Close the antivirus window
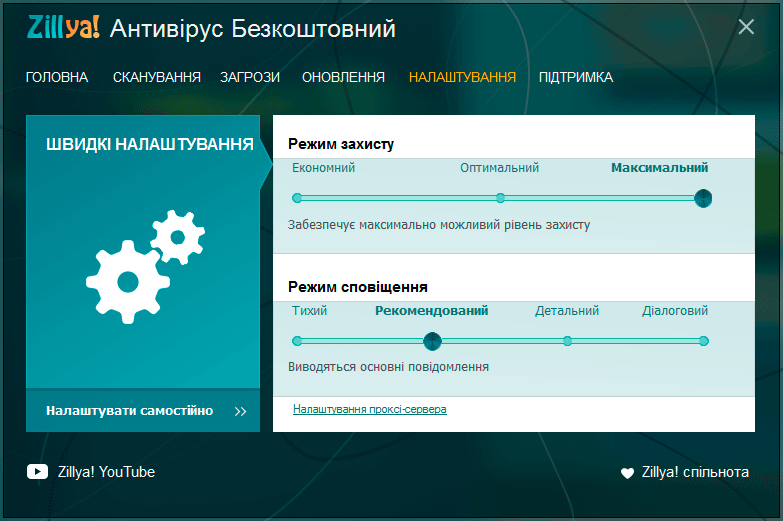Image resolution: width=783 pixels, height=521 pixels. click(746, 27)
